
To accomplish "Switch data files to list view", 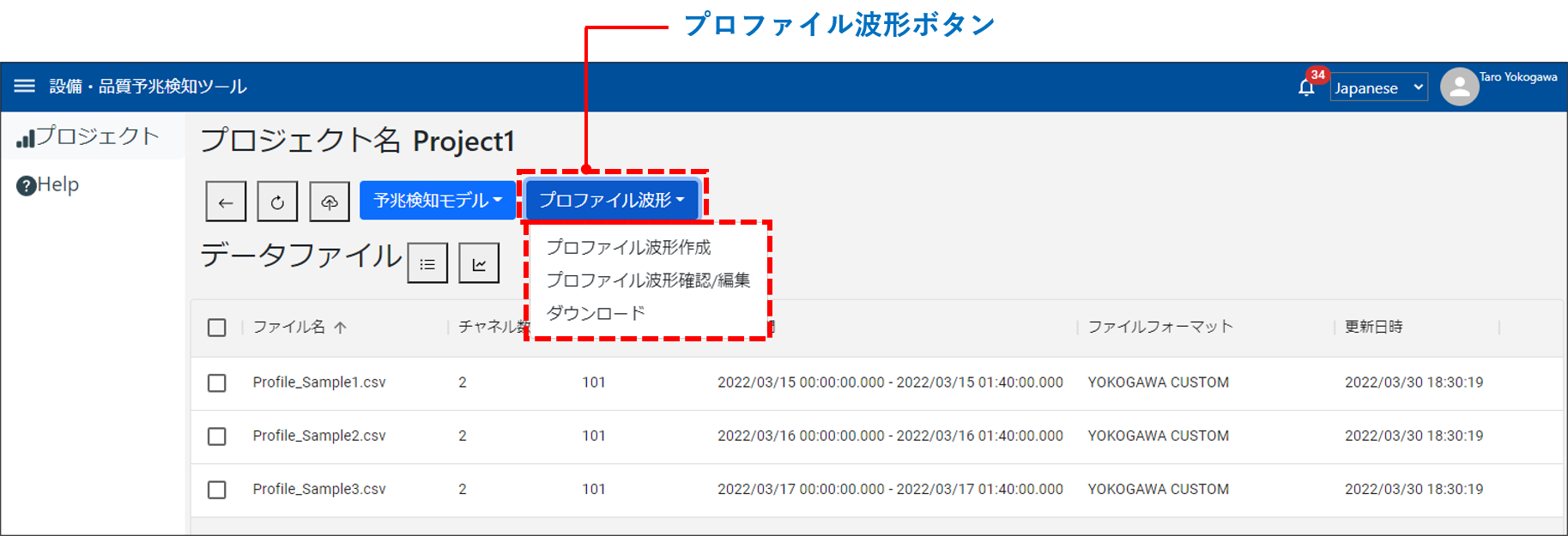I will [427, 263].
